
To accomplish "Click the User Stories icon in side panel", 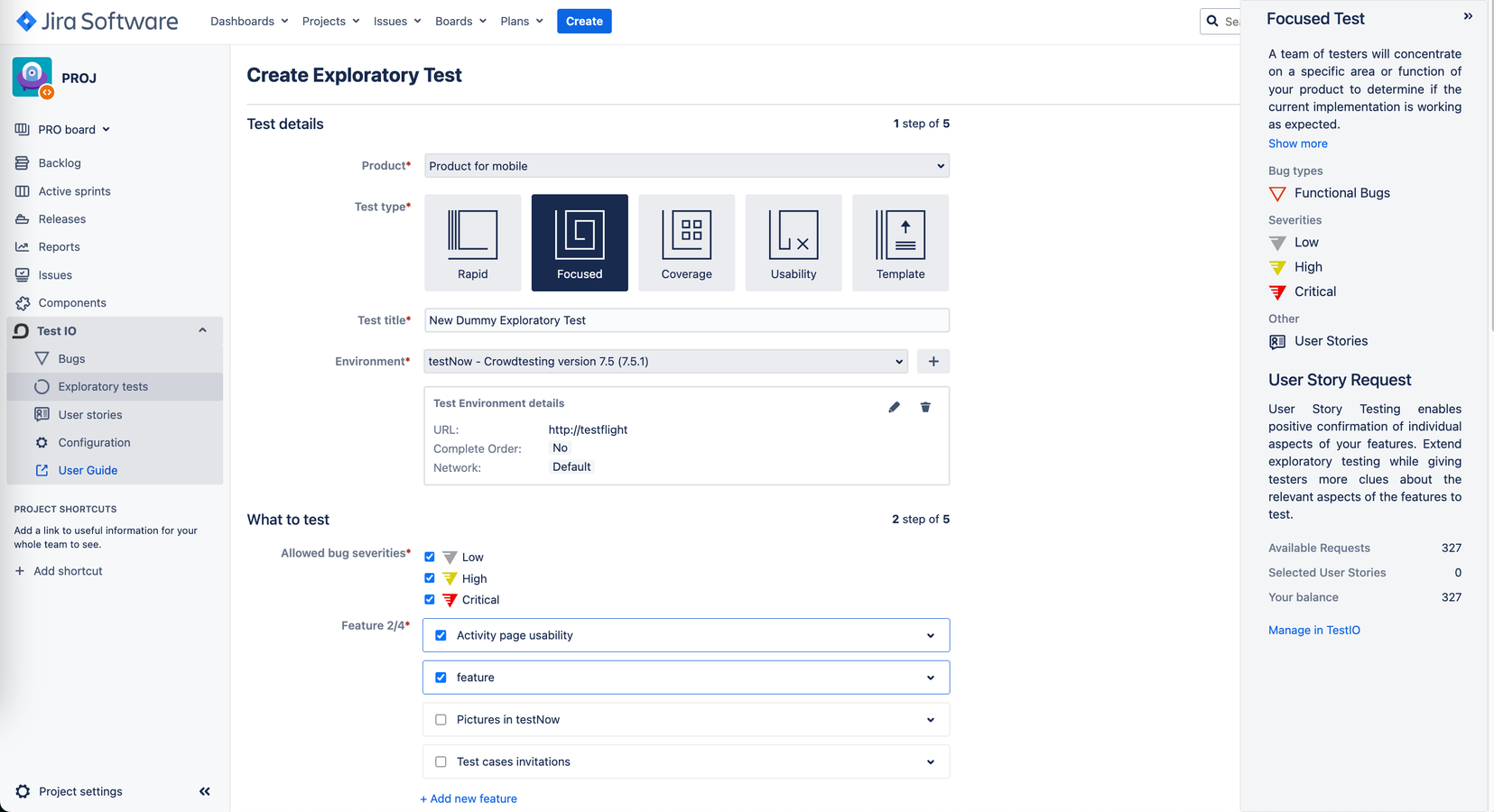I will click(1277, 342).
